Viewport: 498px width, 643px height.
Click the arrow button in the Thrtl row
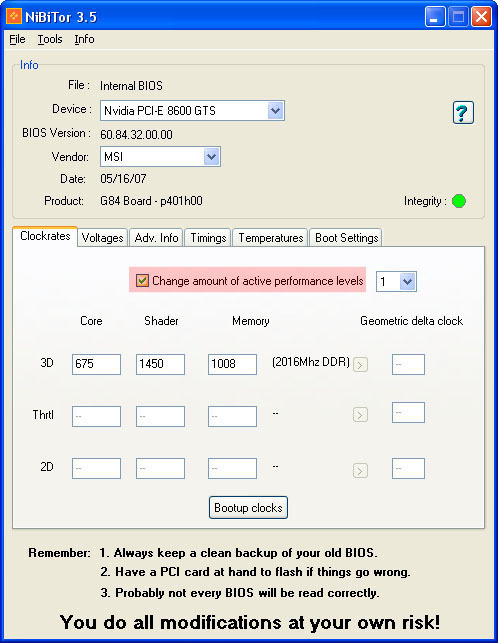(x=360, y=415)
